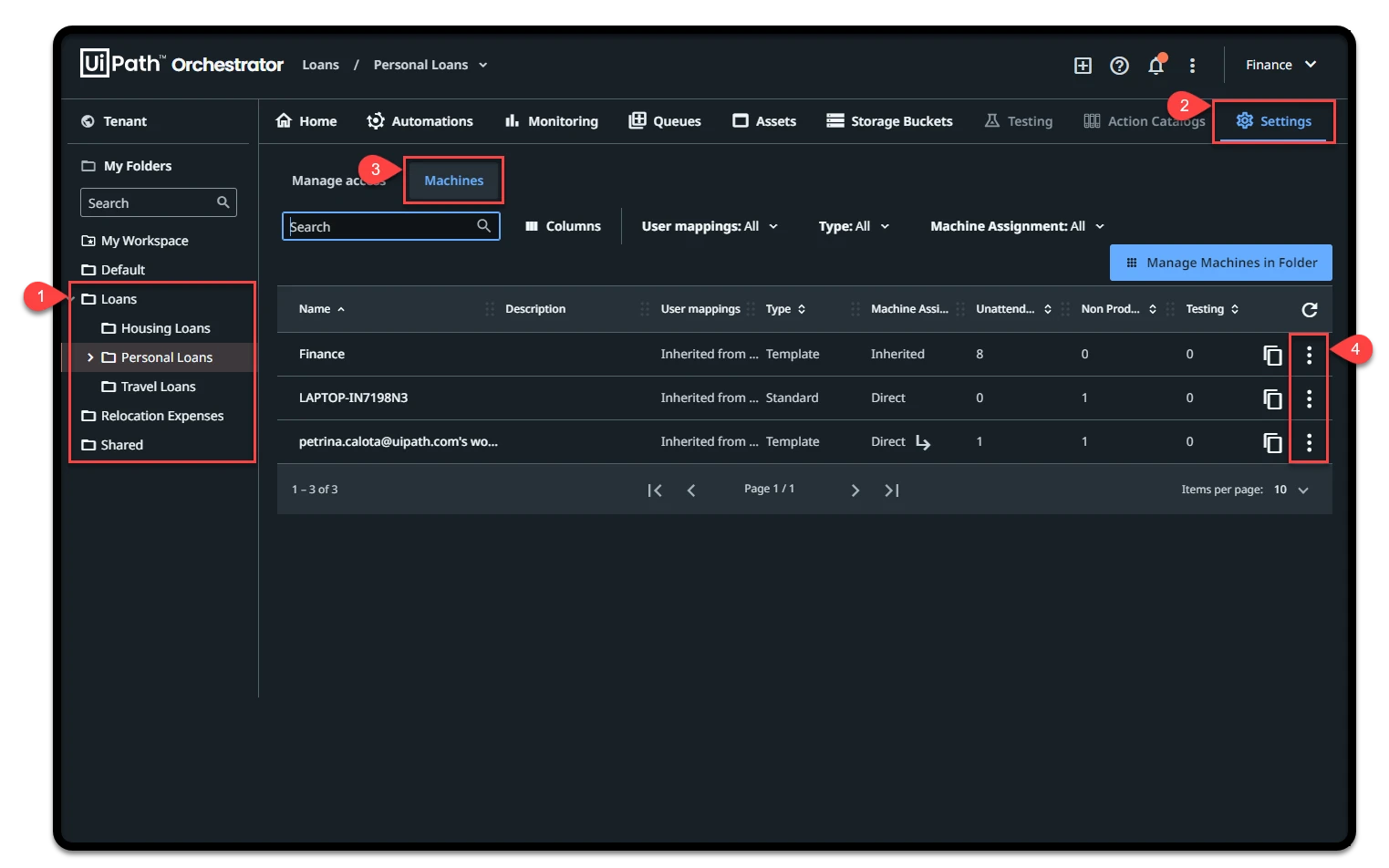Screen dimensions: 1389x868
Task: Refresh the machines table
Action: (x=1309, y=310)
